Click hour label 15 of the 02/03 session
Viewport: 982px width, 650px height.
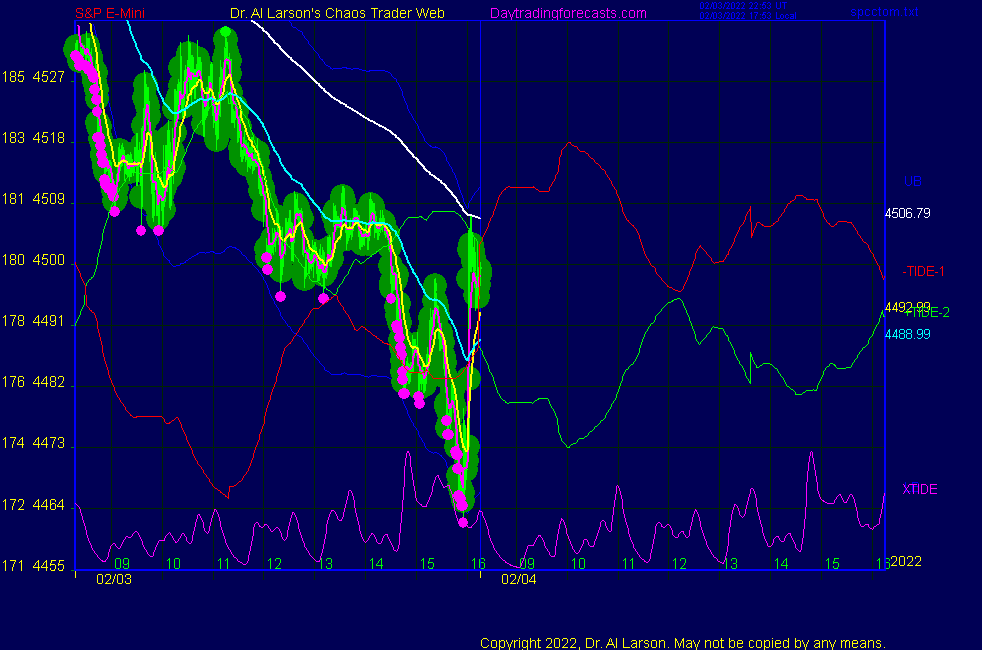coord(427,564)
